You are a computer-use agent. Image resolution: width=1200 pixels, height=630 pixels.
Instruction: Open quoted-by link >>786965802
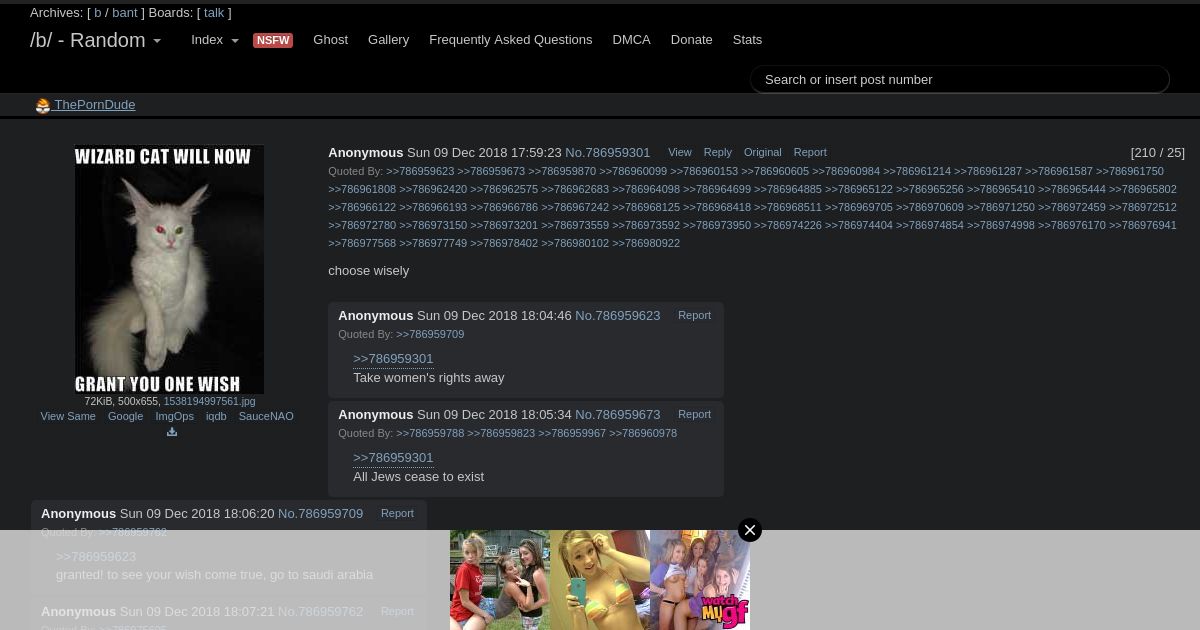point(1143,189)
